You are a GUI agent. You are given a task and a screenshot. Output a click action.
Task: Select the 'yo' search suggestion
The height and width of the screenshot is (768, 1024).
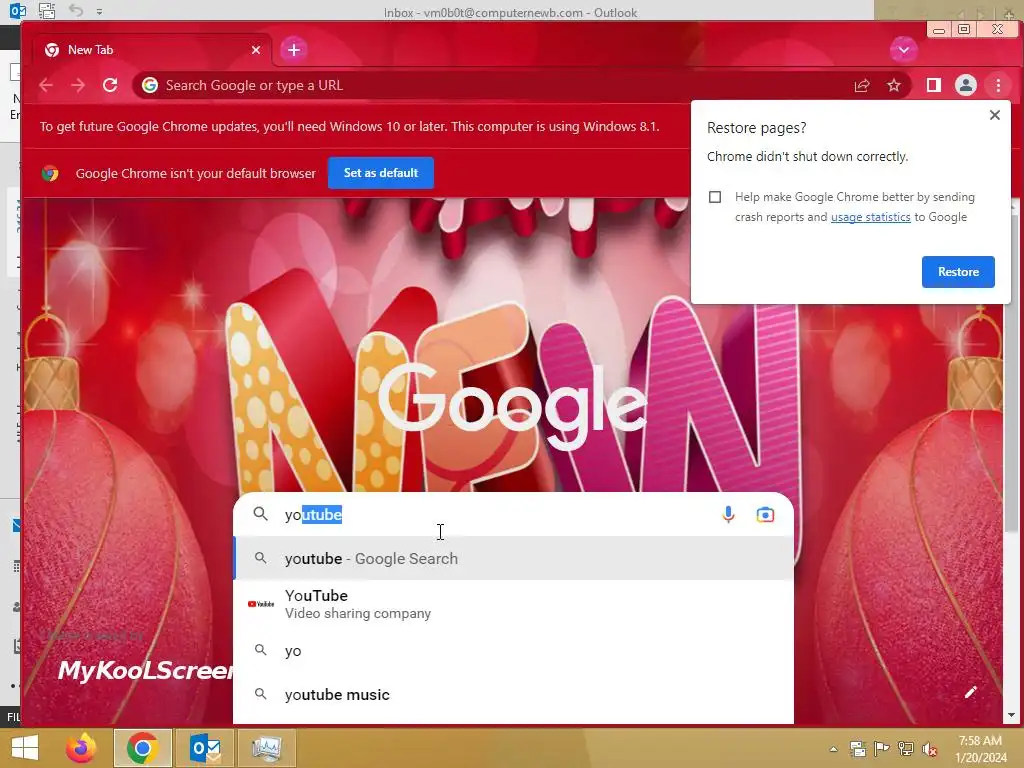513,650
